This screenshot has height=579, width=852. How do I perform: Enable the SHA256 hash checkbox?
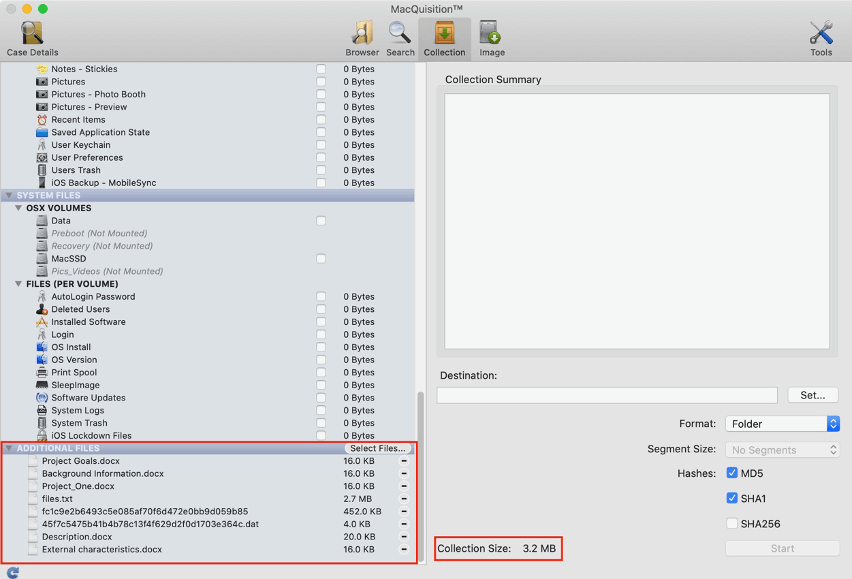click(x=733, y=523)
